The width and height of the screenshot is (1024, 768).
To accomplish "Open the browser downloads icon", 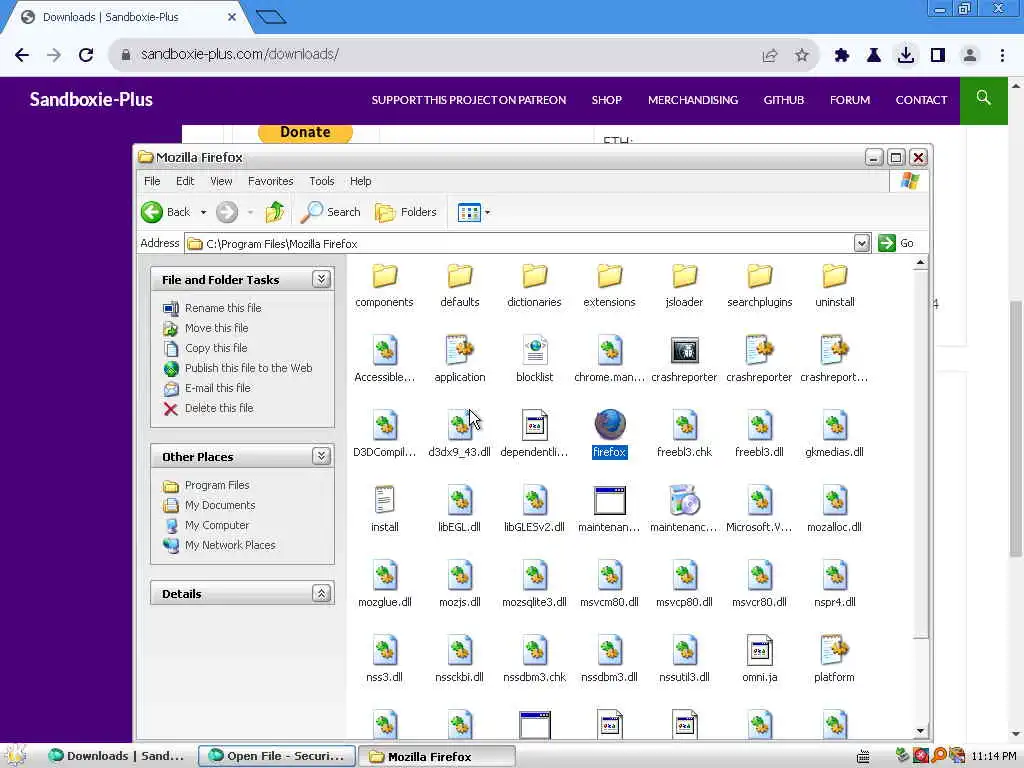I will tap(906, 55).
